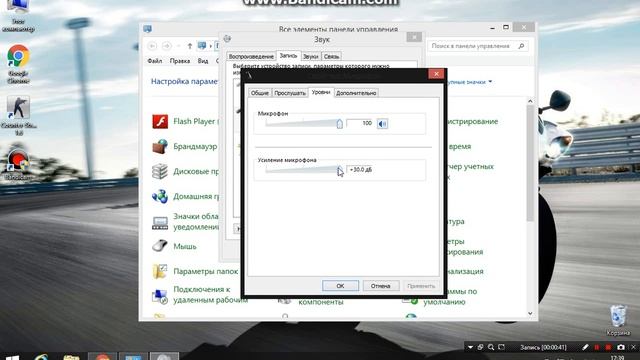Open the Домашняя группа icon
This screenshot has height=360, width=640.
160,196
